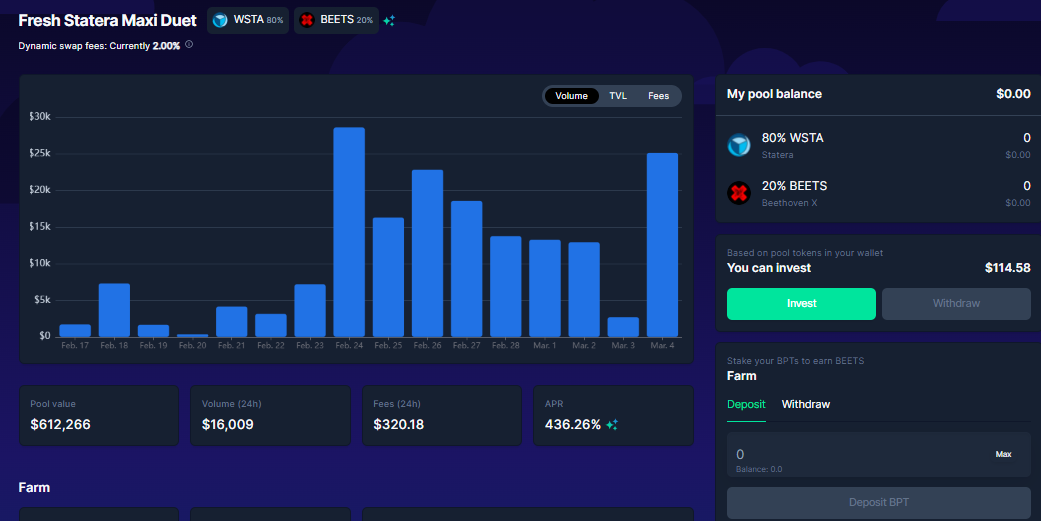Image resolution: width=1041 pixels, height=521 pixels.
Task: Click the BPT deposit amount input
Action: [x=879, y=455]
